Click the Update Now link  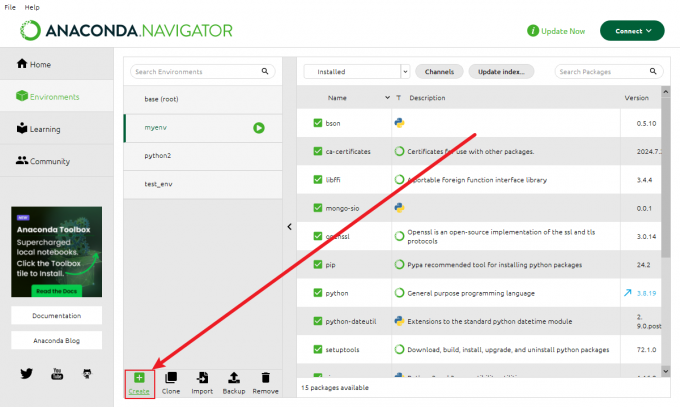[x=563, y=31]
